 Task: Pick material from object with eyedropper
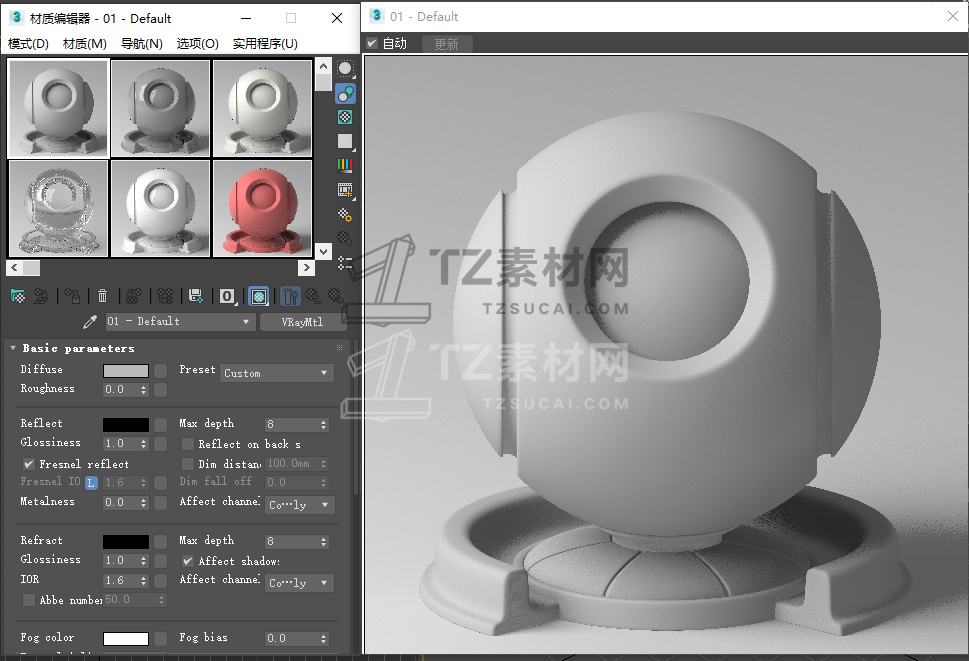click(90, 322)
